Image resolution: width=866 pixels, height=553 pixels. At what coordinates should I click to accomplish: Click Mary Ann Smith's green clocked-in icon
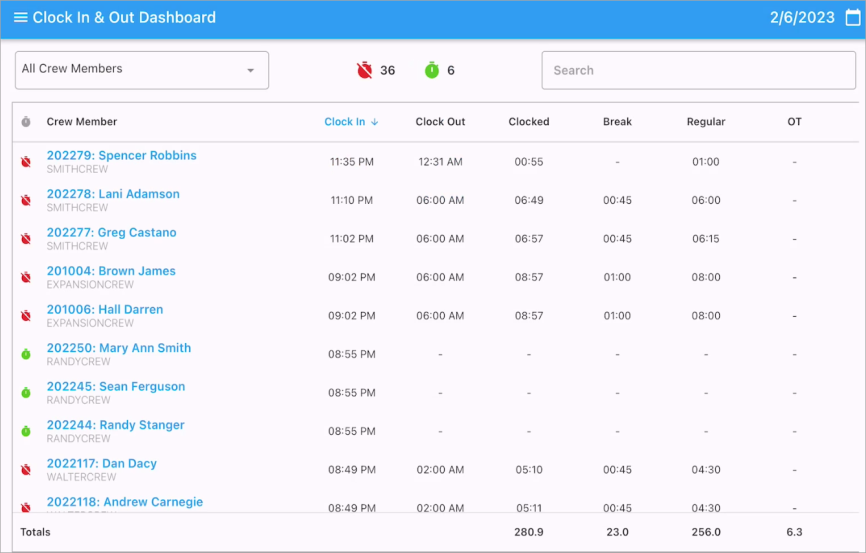(x=26, y=354)
